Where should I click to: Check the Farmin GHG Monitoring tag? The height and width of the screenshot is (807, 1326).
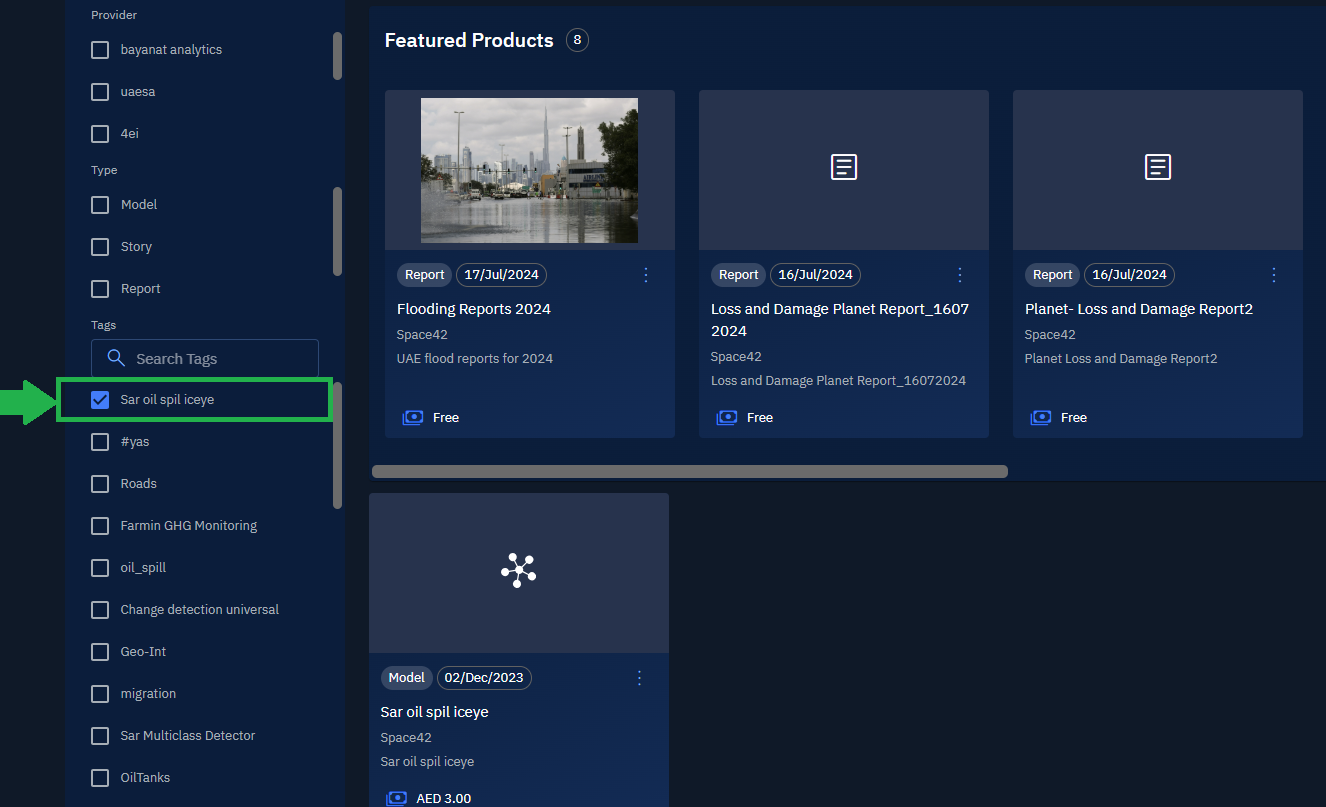(100, 526)
